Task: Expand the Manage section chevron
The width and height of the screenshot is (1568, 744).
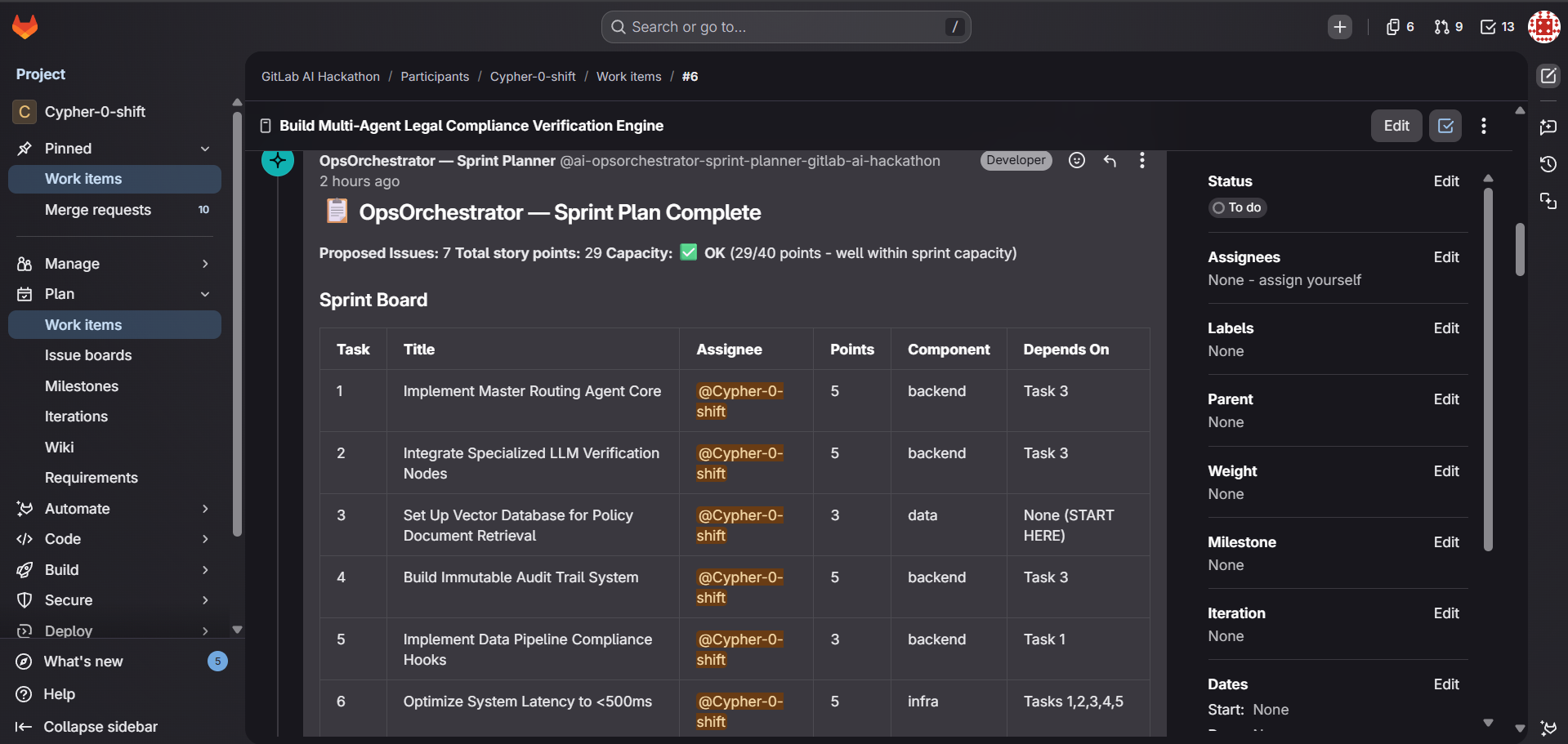Action: click(x=205, y=264)
